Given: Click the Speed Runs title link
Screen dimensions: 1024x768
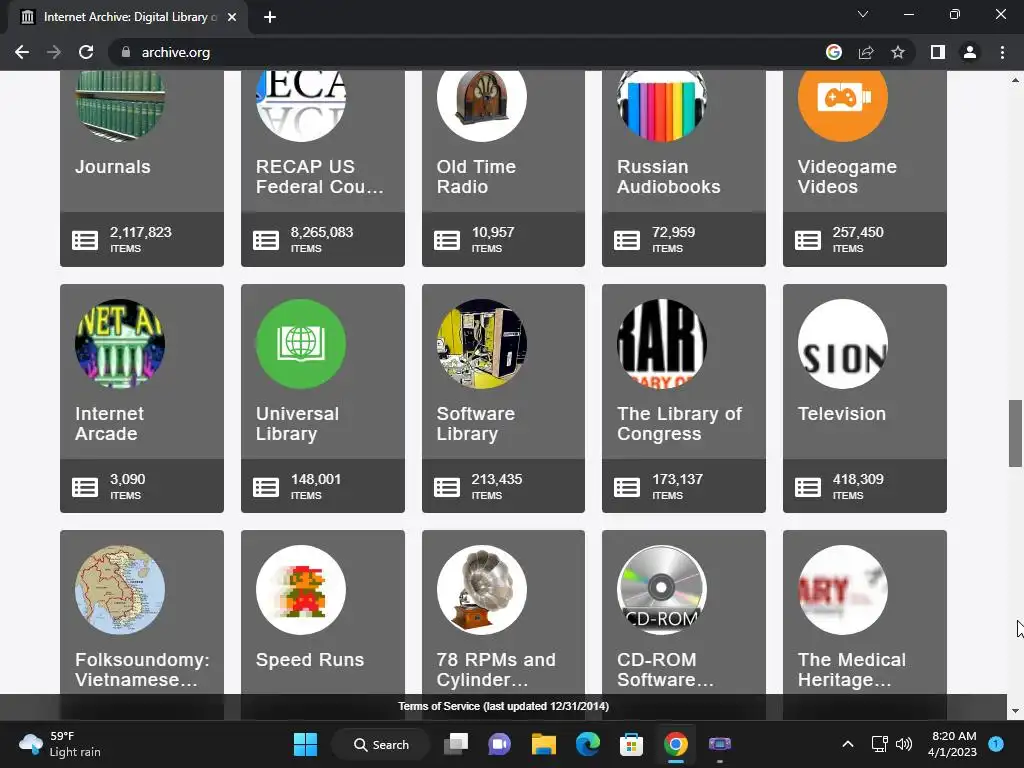Looking at the screenshot, I should [x=310, y=660].
